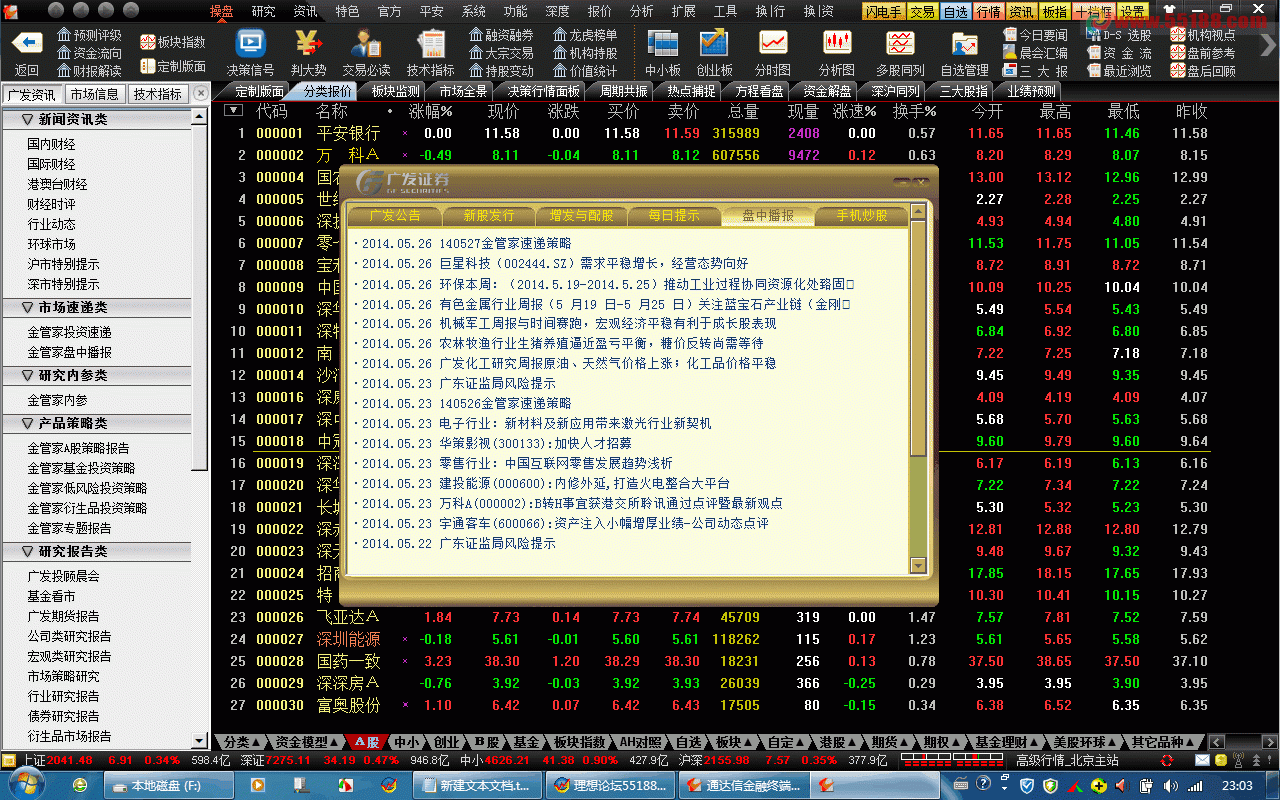Viewport: 1280px width, 800px height.
Task: Select the 深圳能源 stock row name
Action: (349, 639)
